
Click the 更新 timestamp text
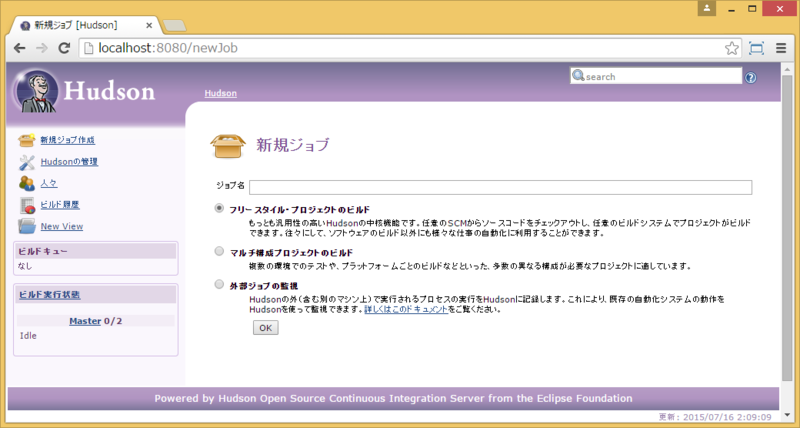(x=715, y=417)
